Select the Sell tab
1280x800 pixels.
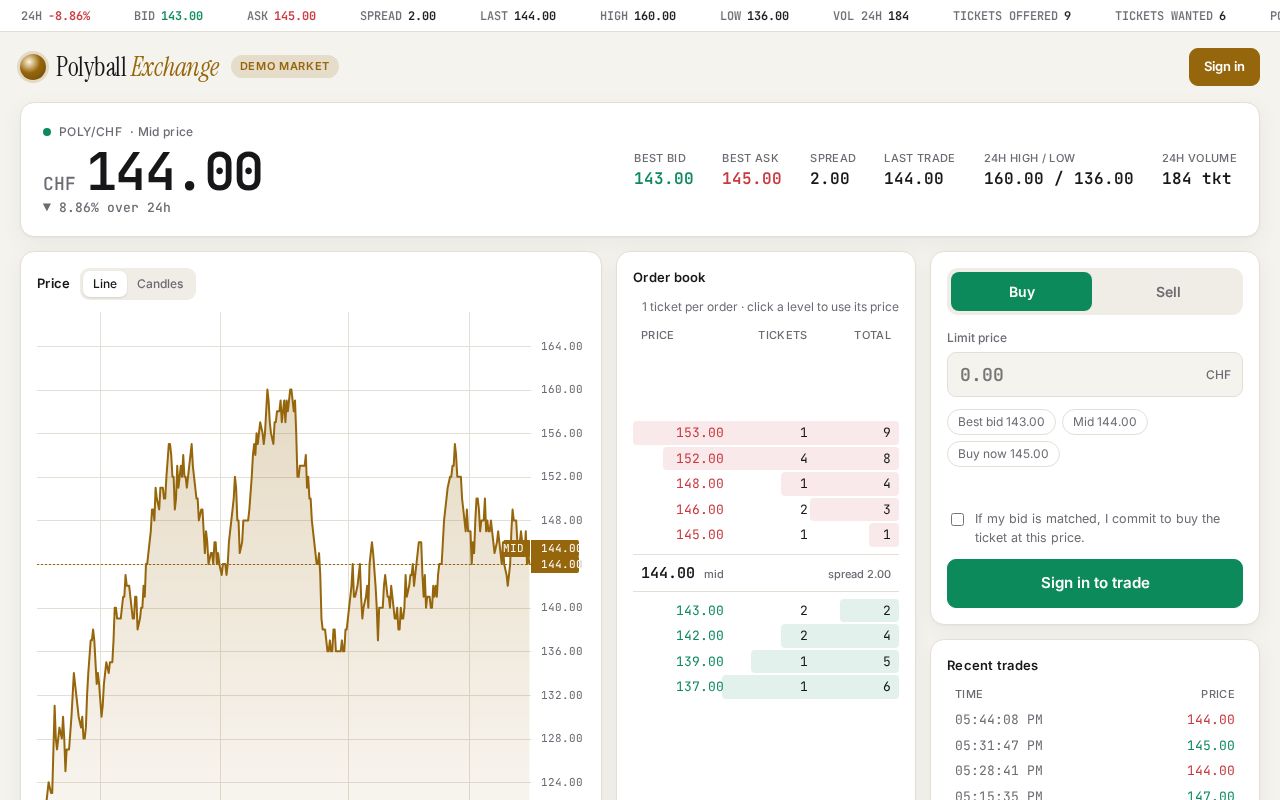[x=1168, y=292]
